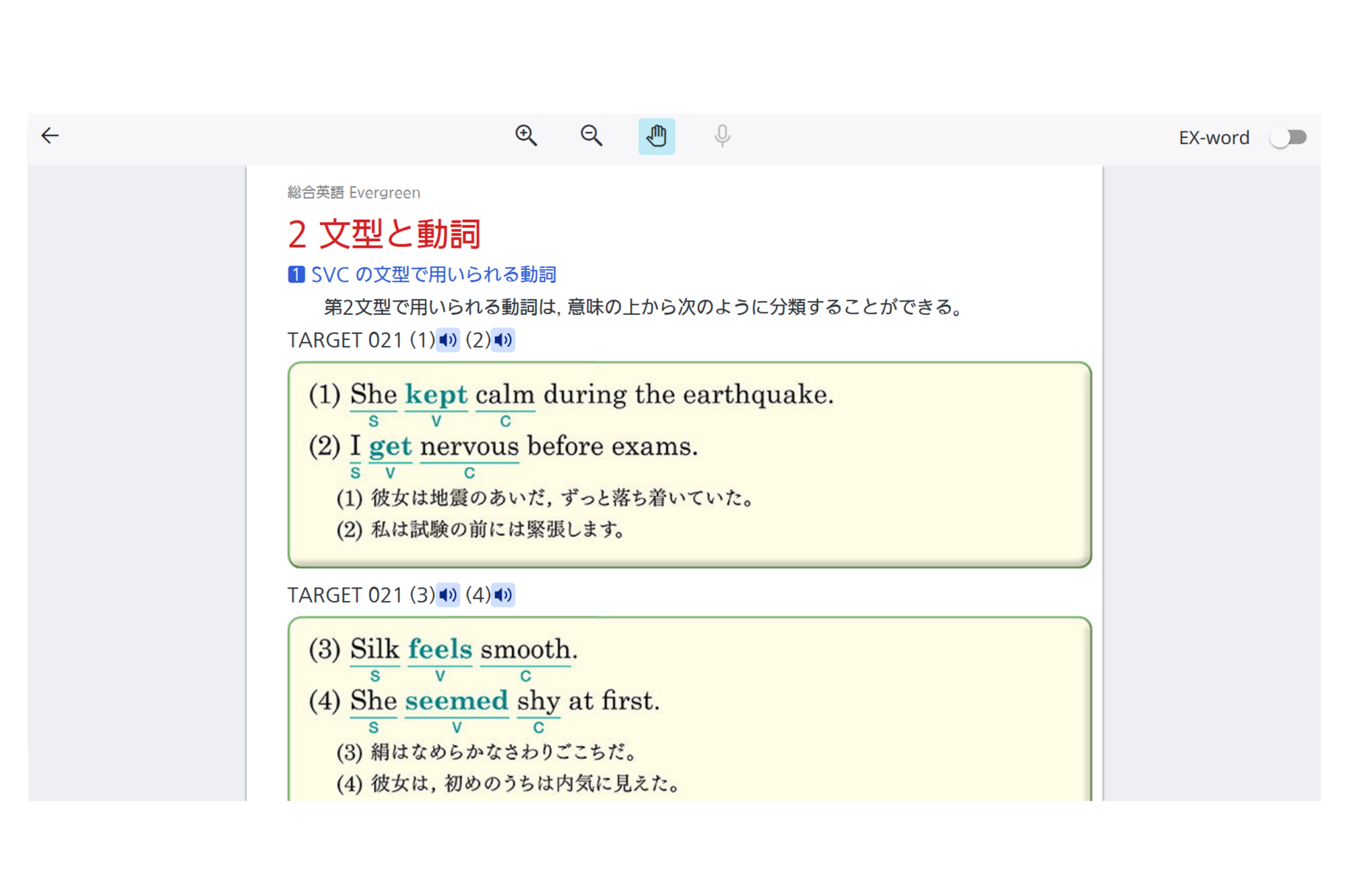Click the 総合英語 Evergreen breadcrumb text
Screen dimensions: 1347x896
[x=354, y=193]
